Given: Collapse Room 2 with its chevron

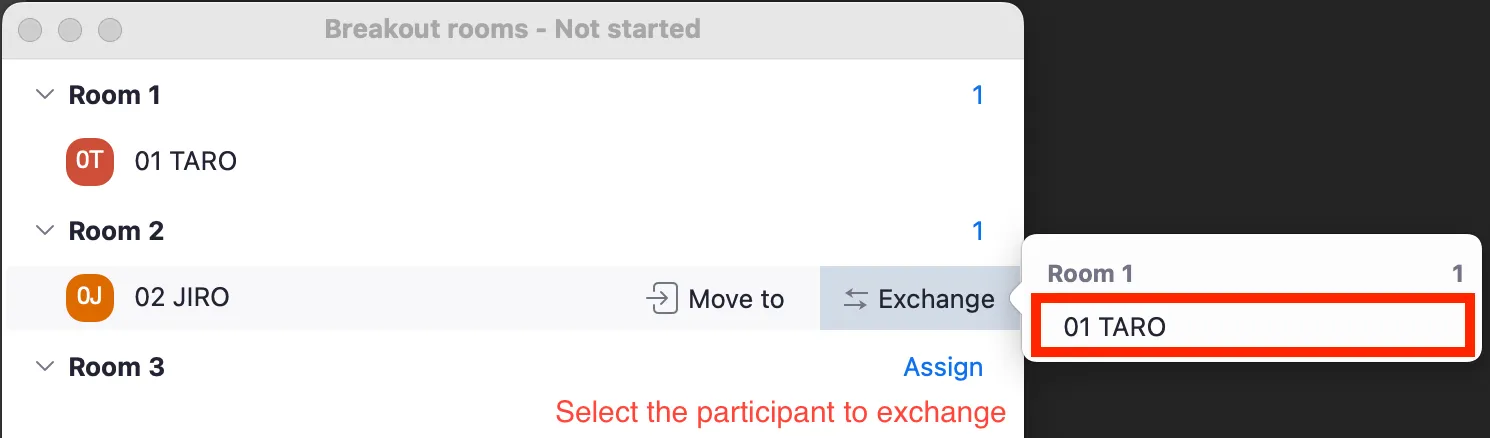Looking at the screenshot, I should point(44,231).
